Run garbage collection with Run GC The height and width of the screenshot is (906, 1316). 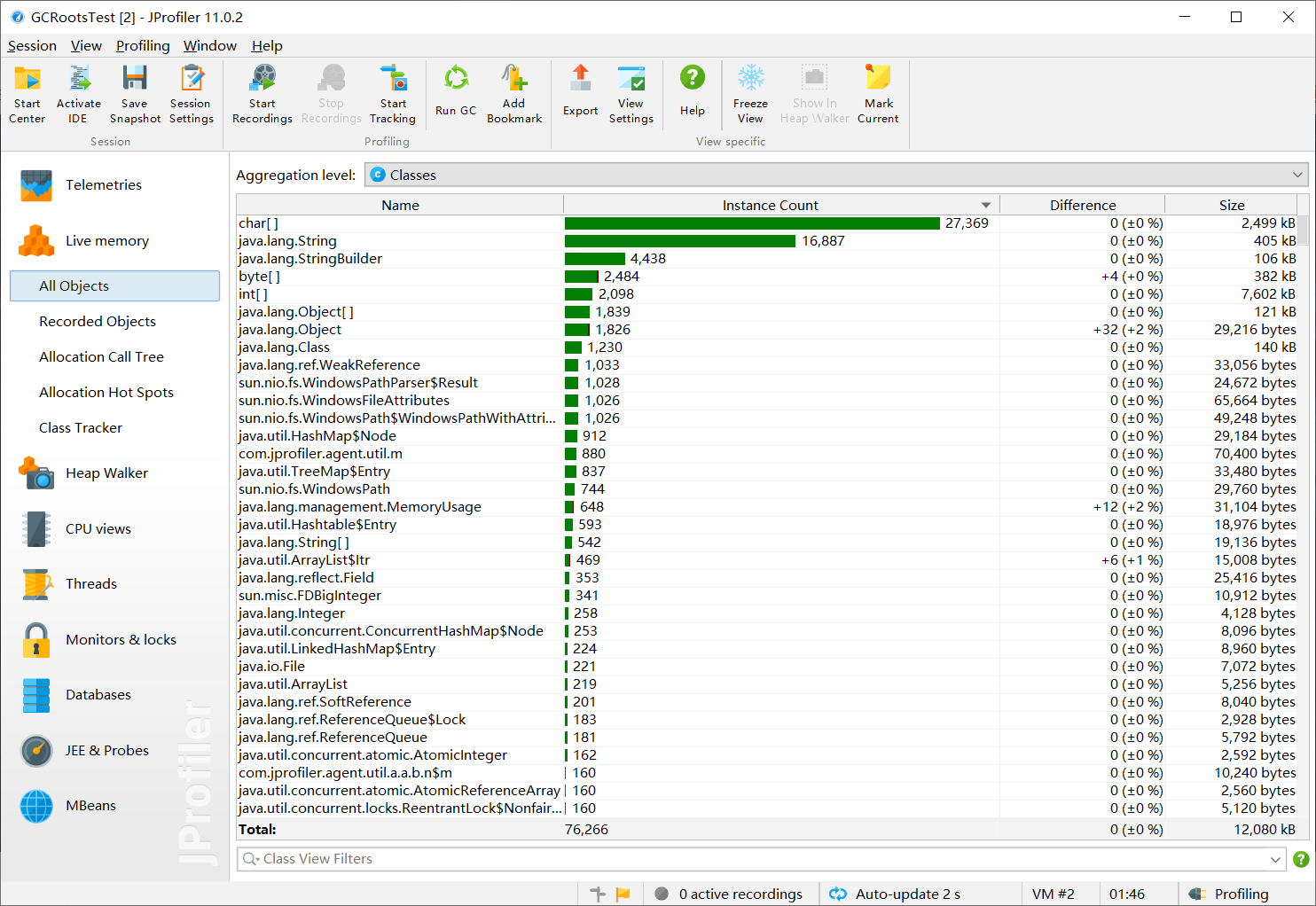point(456,90)
